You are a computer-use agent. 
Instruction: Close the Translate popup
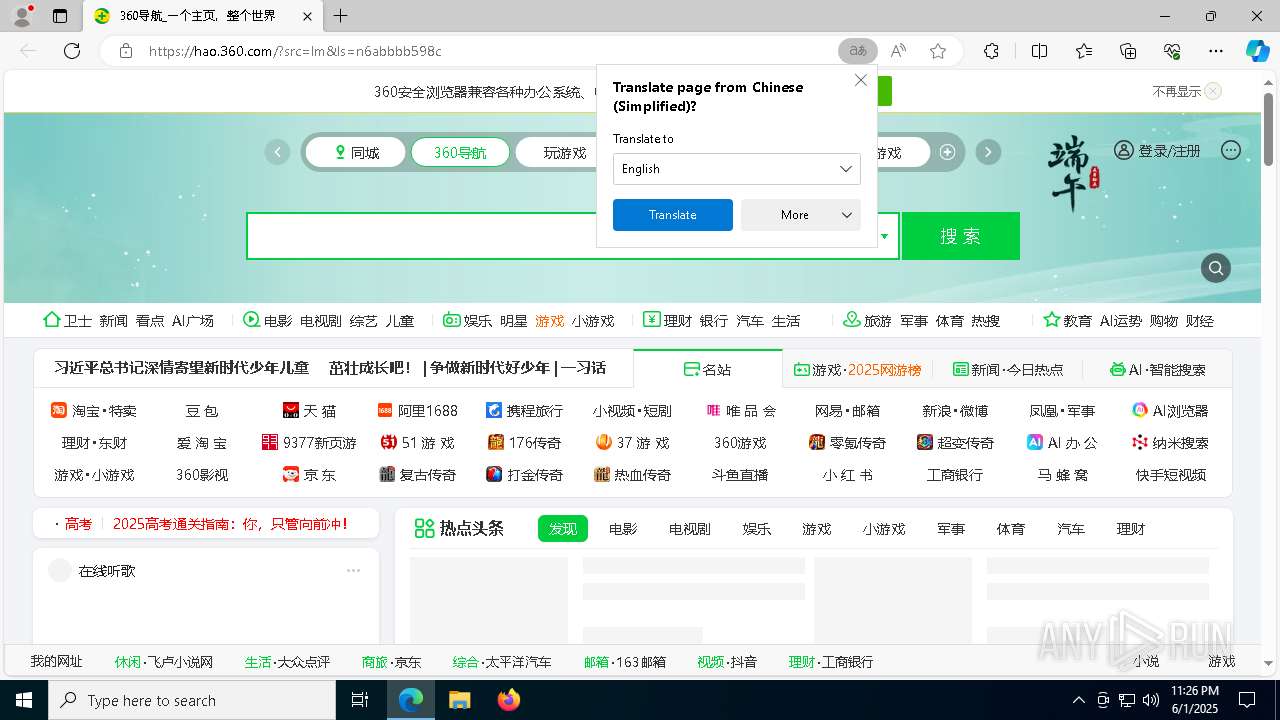click(x=860, y=80)
